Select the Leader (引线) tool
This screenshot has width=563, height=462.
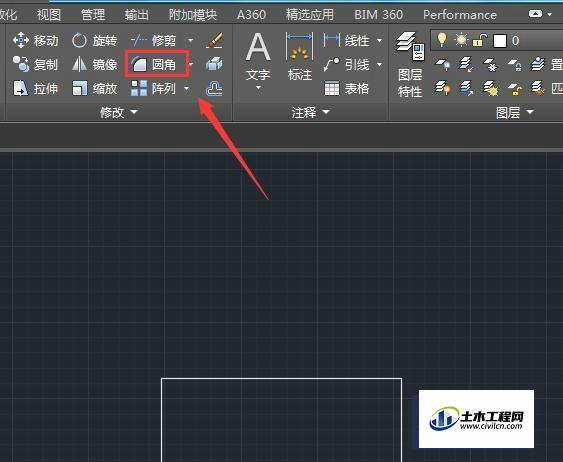(x=347, y=65)
